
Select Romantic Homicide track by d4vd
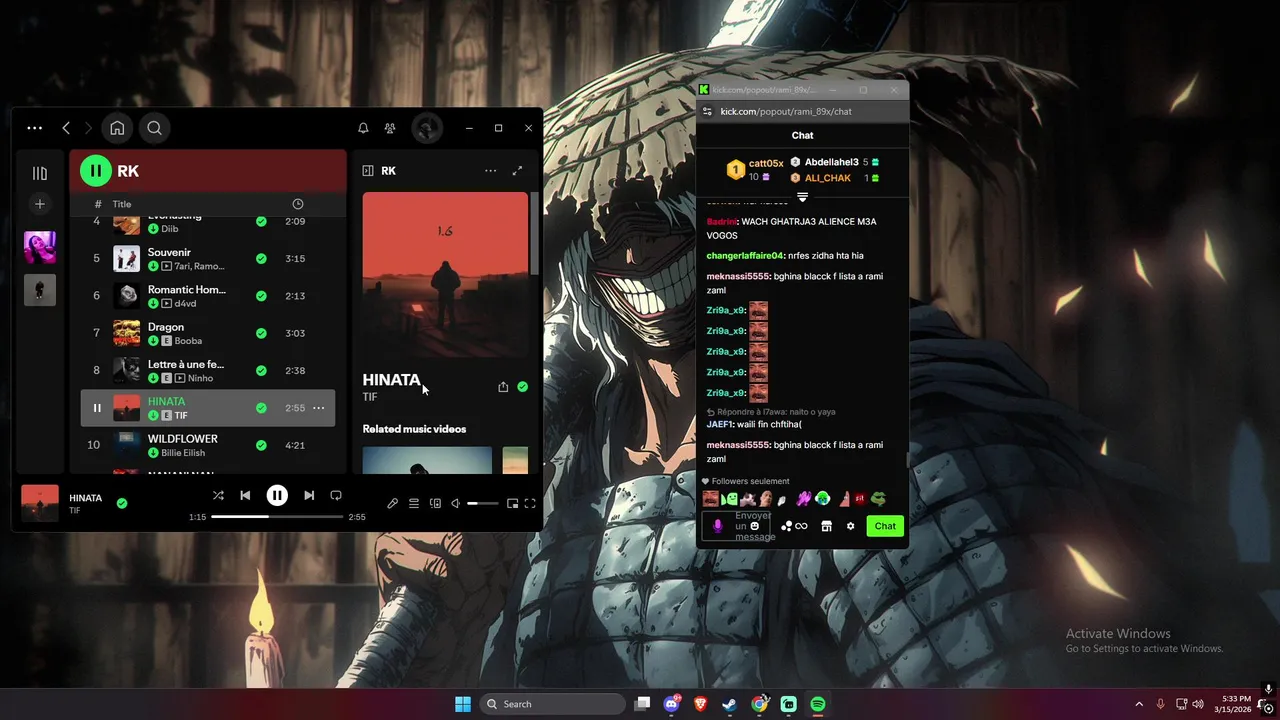tap(208, 296)
